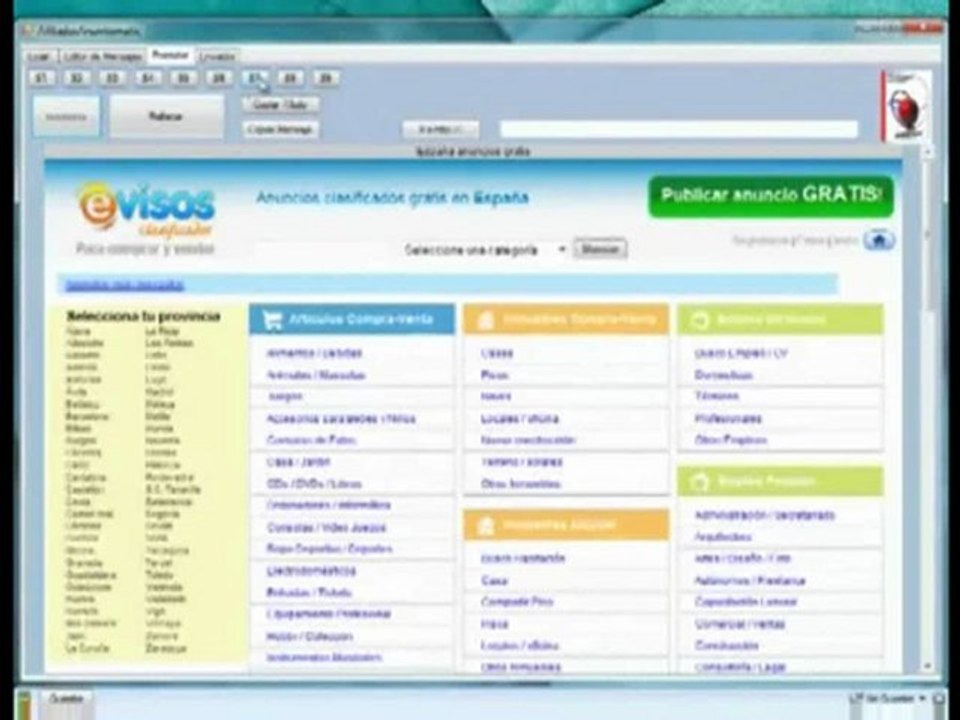Viewport: 960px width, 720px height.
Task: Switch to the Promotor tab
Action: click(170, 55)
